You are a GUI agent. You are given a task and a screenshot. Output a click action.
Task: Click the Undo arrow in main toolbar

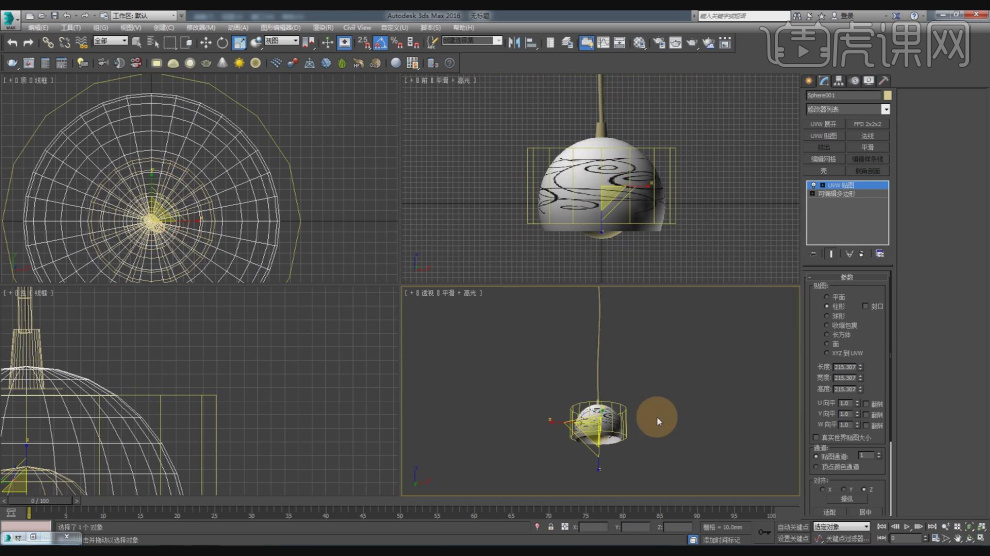click(x=12, y=42)
